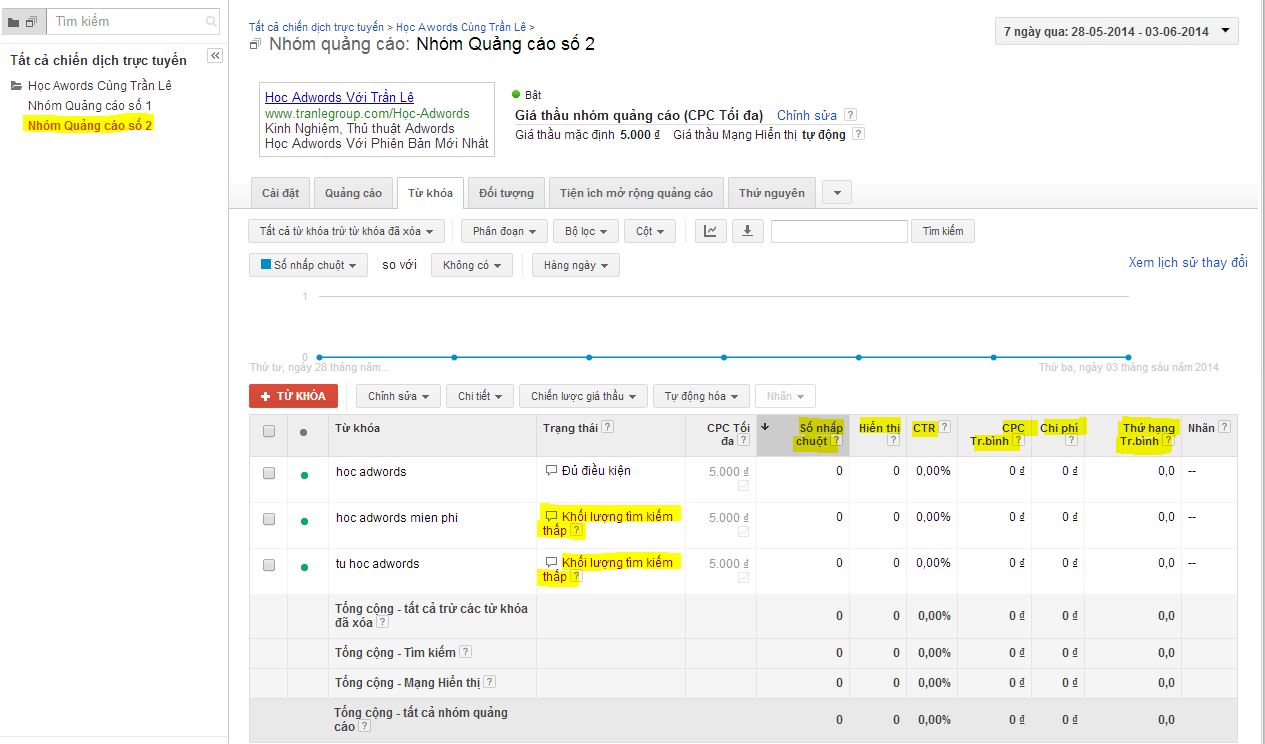The image size is (1265, 744).
Task: Open help icon for CTR column
Action: pyautogui.click(x=944, y=428)
